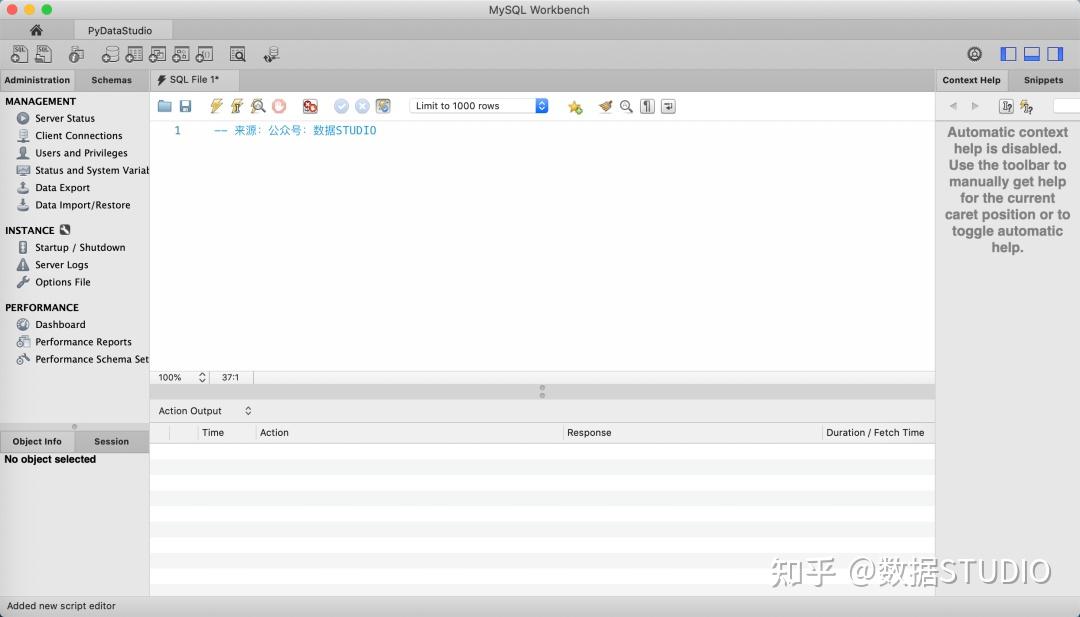Open Server Status page

[65, 118]
